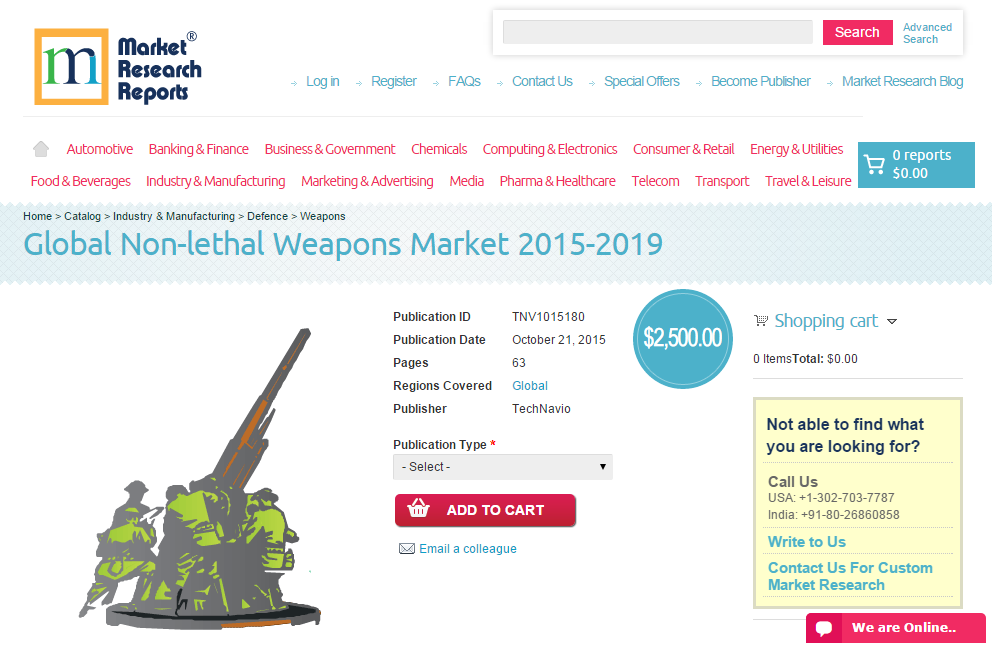992x649 pixels.
Task: Click the Advanced Search link
Action: [x=927, y=33]
